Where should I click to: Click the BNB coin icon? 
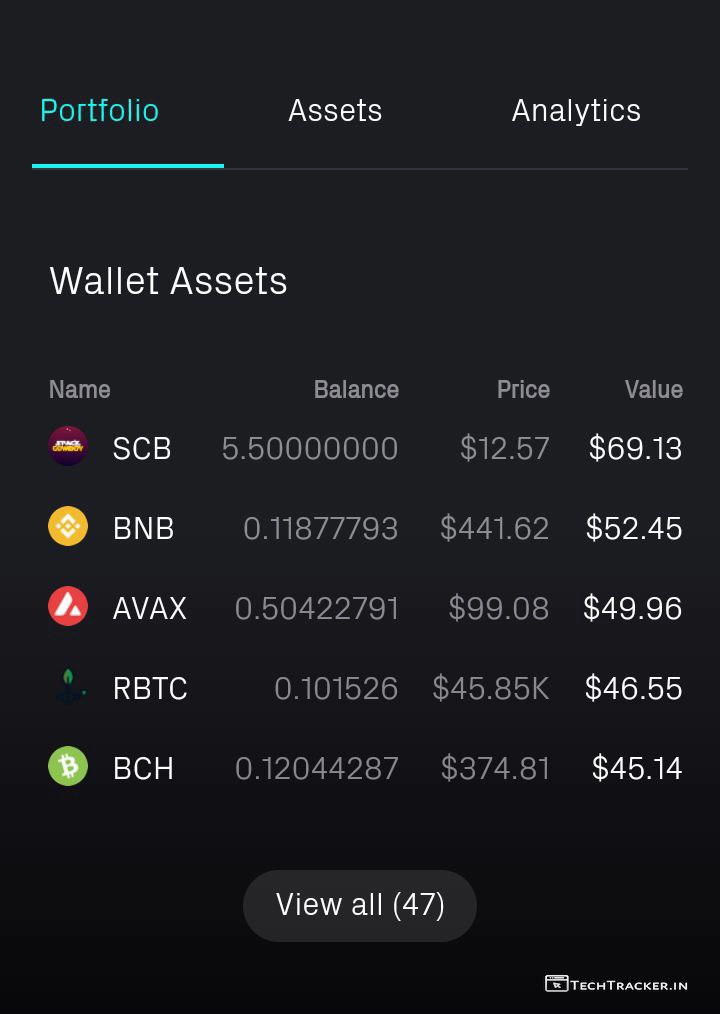(68, 527)
